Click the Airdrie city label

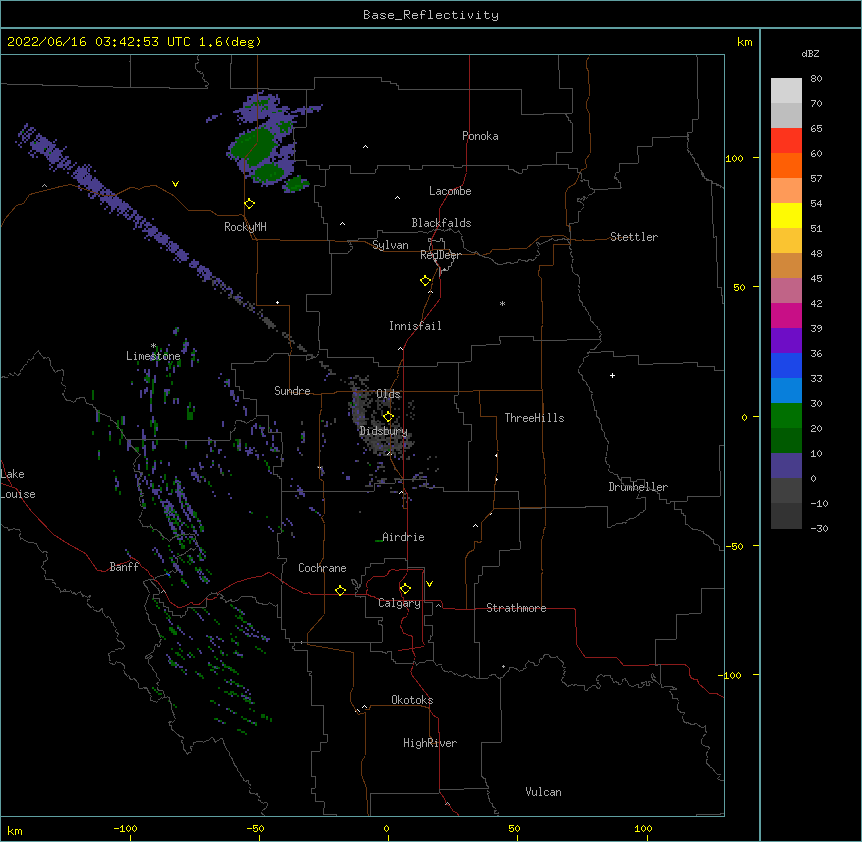click(403, 537)
